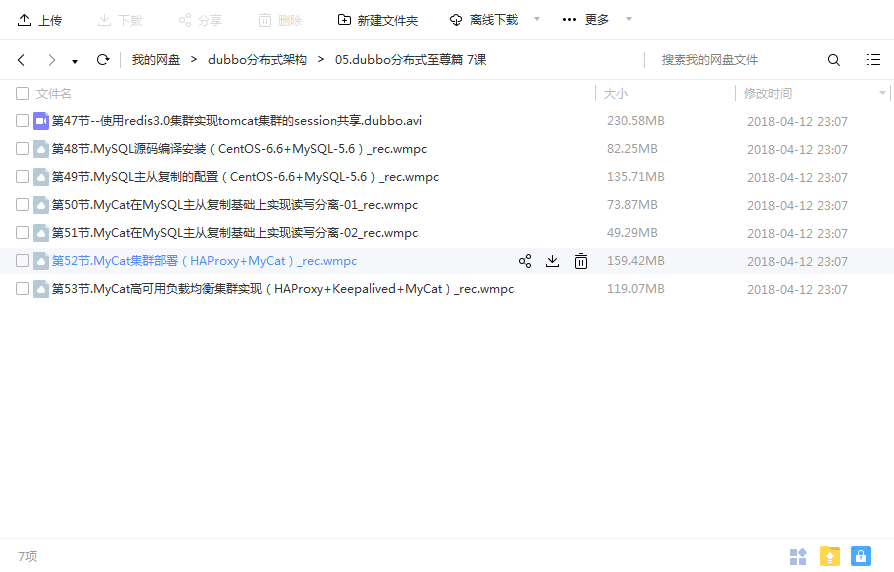Toggle the select-all 文件名 checkbox
This screenshot has height=572, width=894.
click(x=22, y=94)
